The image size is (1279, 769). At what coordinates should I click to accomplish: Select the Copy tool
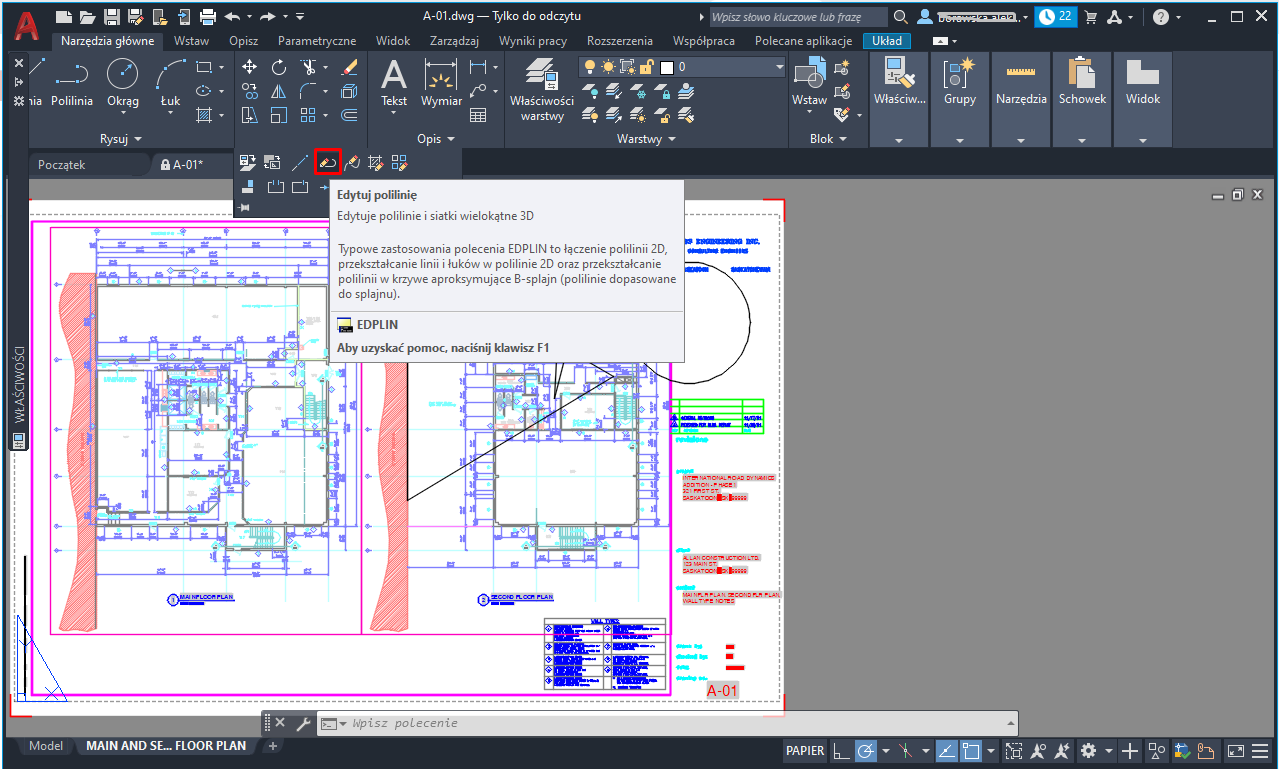[249, 91]
